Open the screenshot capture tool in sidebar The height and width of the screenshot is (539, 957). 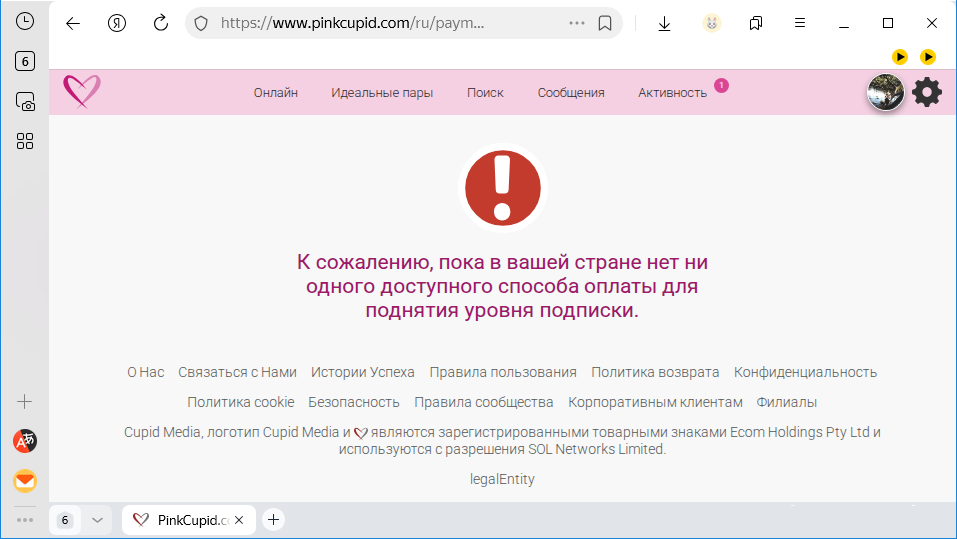pos(24,101)
